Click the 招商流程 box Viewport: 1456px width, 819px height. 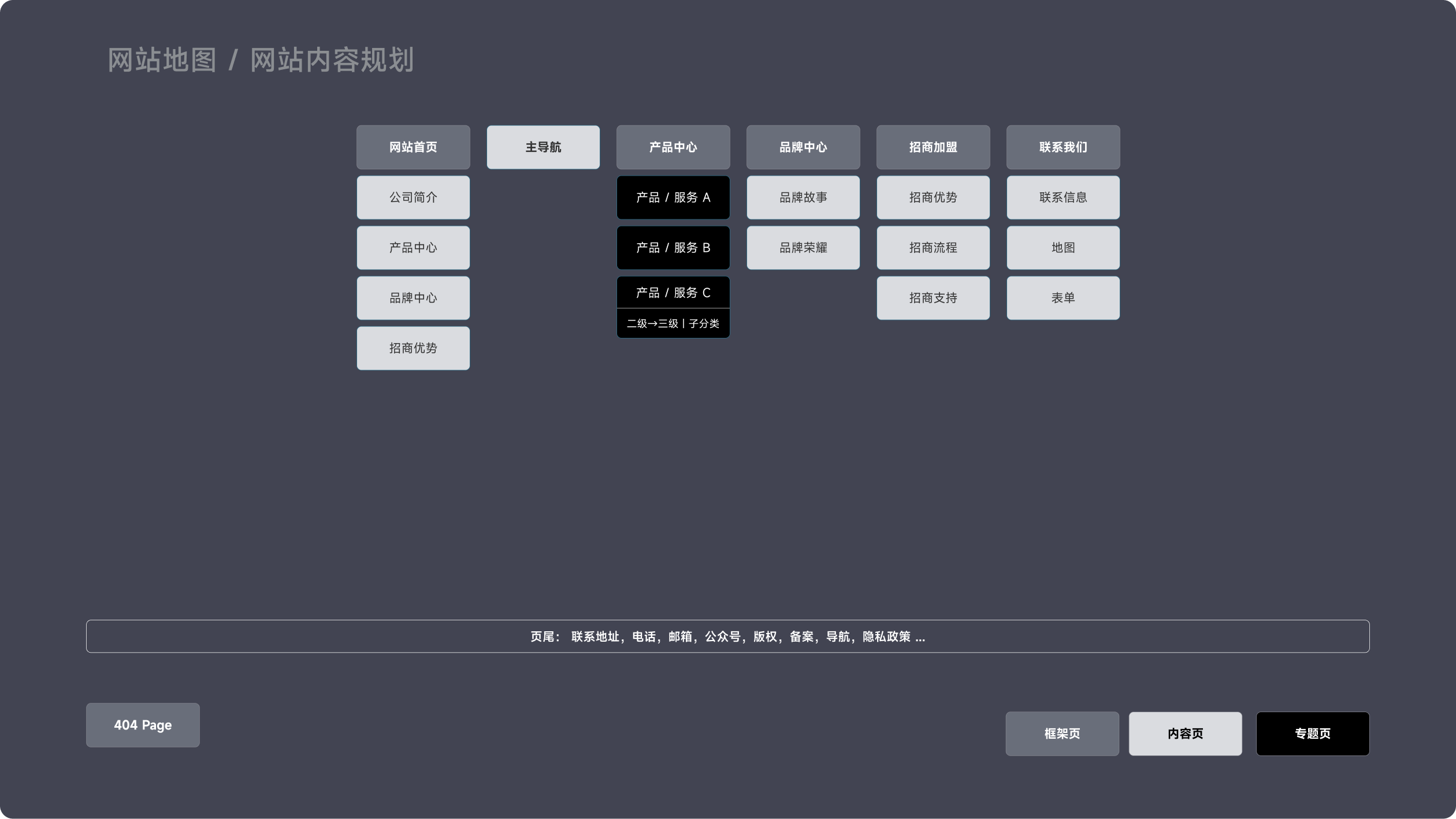[x=933, y=248]
